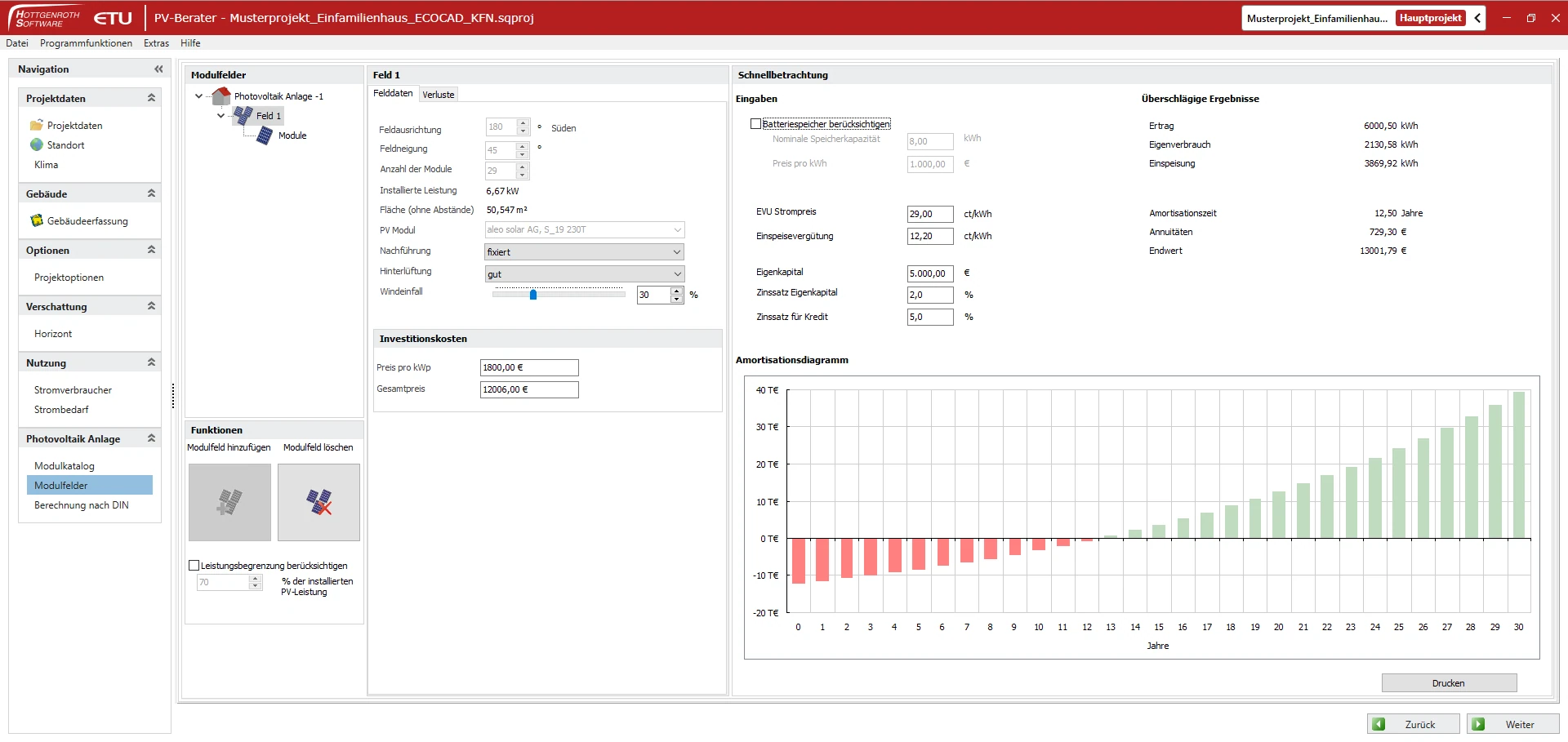Open Berechnung nach DIN in navigation
Screen dimensions: 1568x742
pos(81,504)
